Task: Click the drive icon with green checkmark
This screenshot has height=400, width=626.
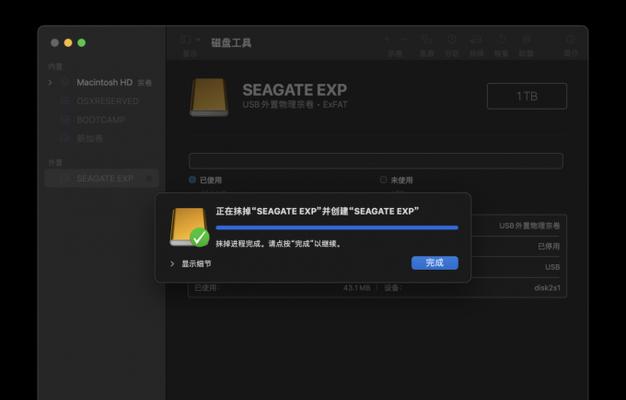Action: point(189,227)
